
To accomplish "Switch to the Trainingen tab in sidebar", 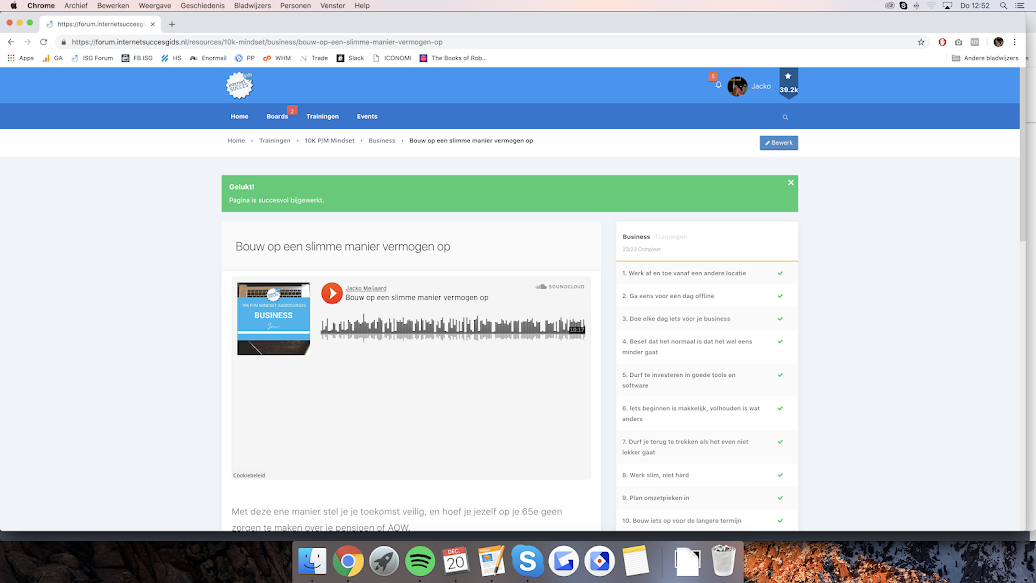I will click(670, 237).
